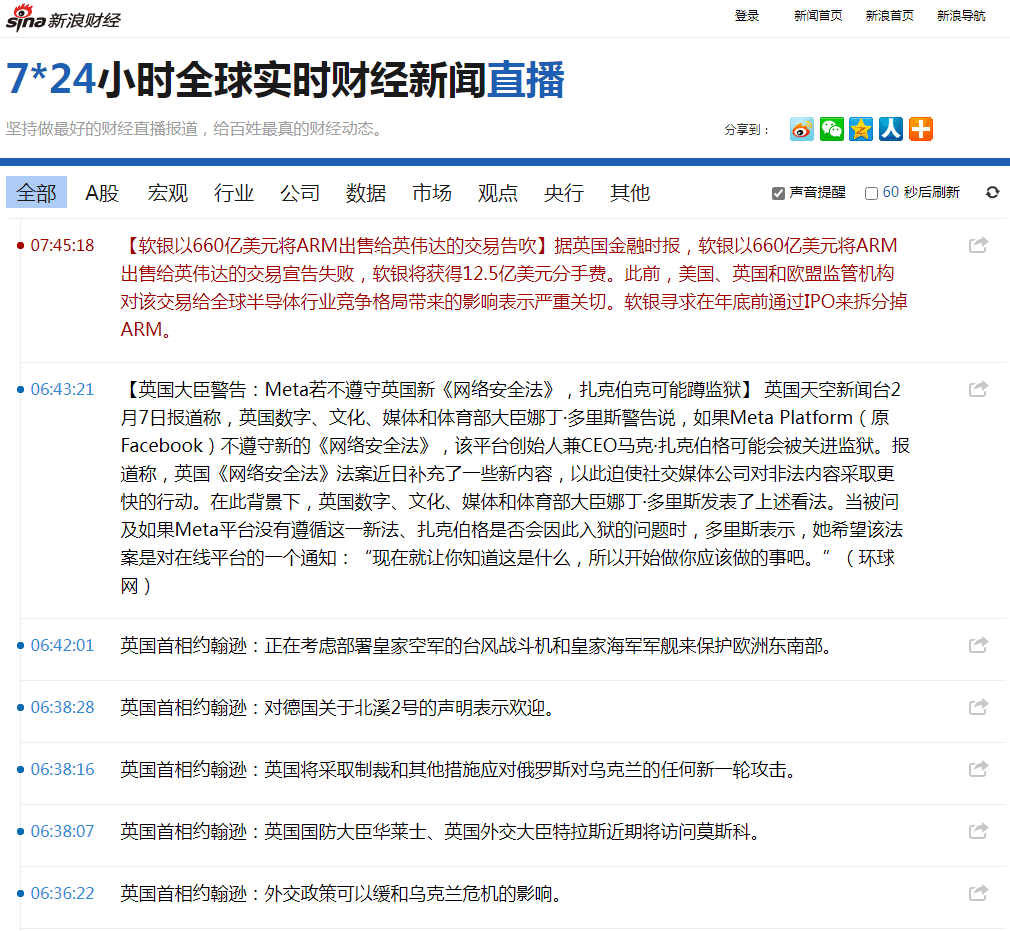
Task: Click the 7*24小时全球实时财经新闻直播 page title
Action: [285, 80]
